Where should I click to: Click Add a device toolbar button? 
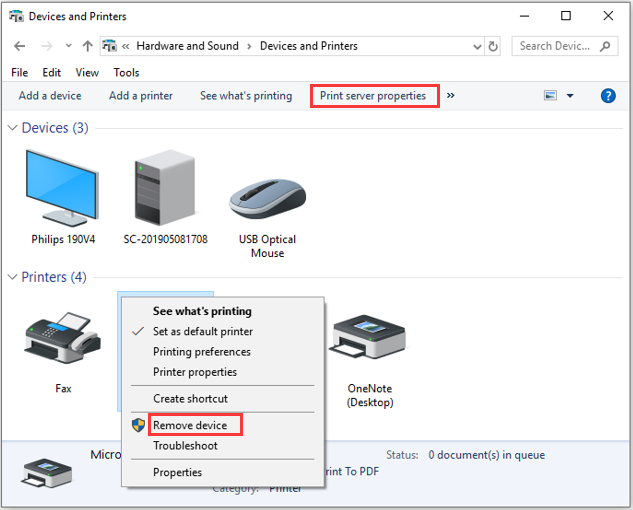(x=50, y=96)
